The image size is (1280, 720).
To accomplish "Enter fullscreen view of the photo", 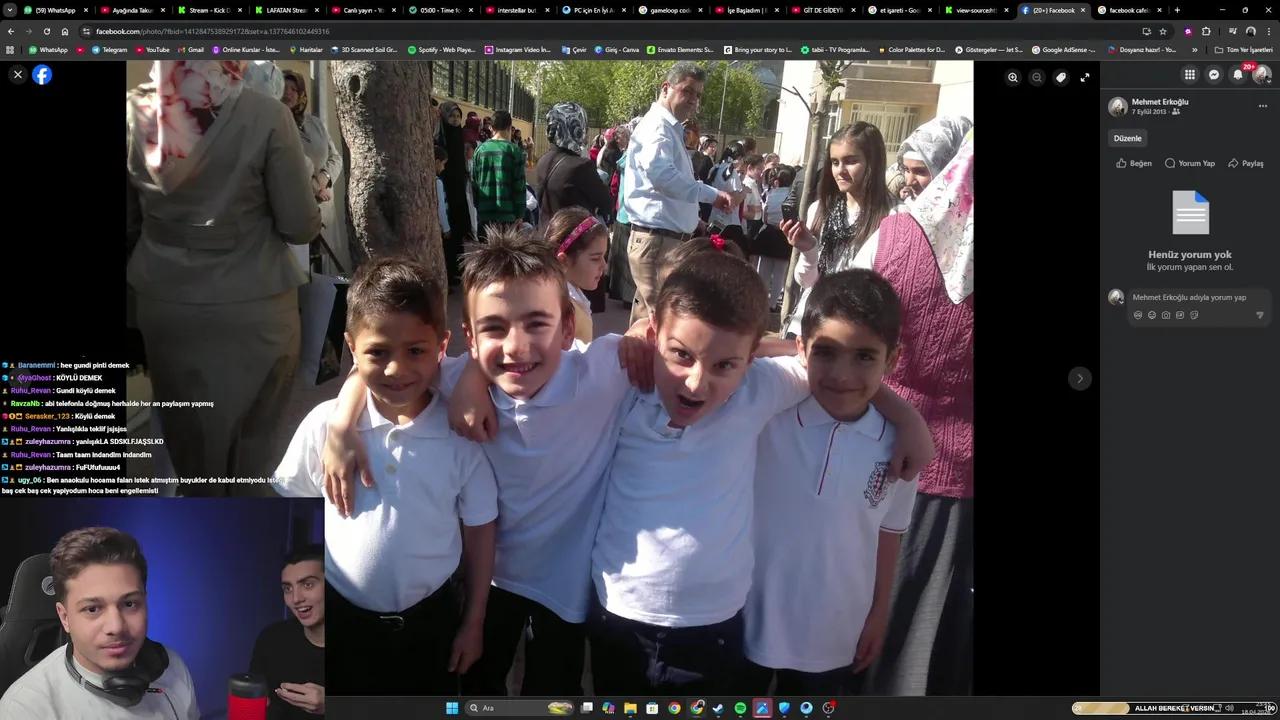I will (x=1085, y=77).
